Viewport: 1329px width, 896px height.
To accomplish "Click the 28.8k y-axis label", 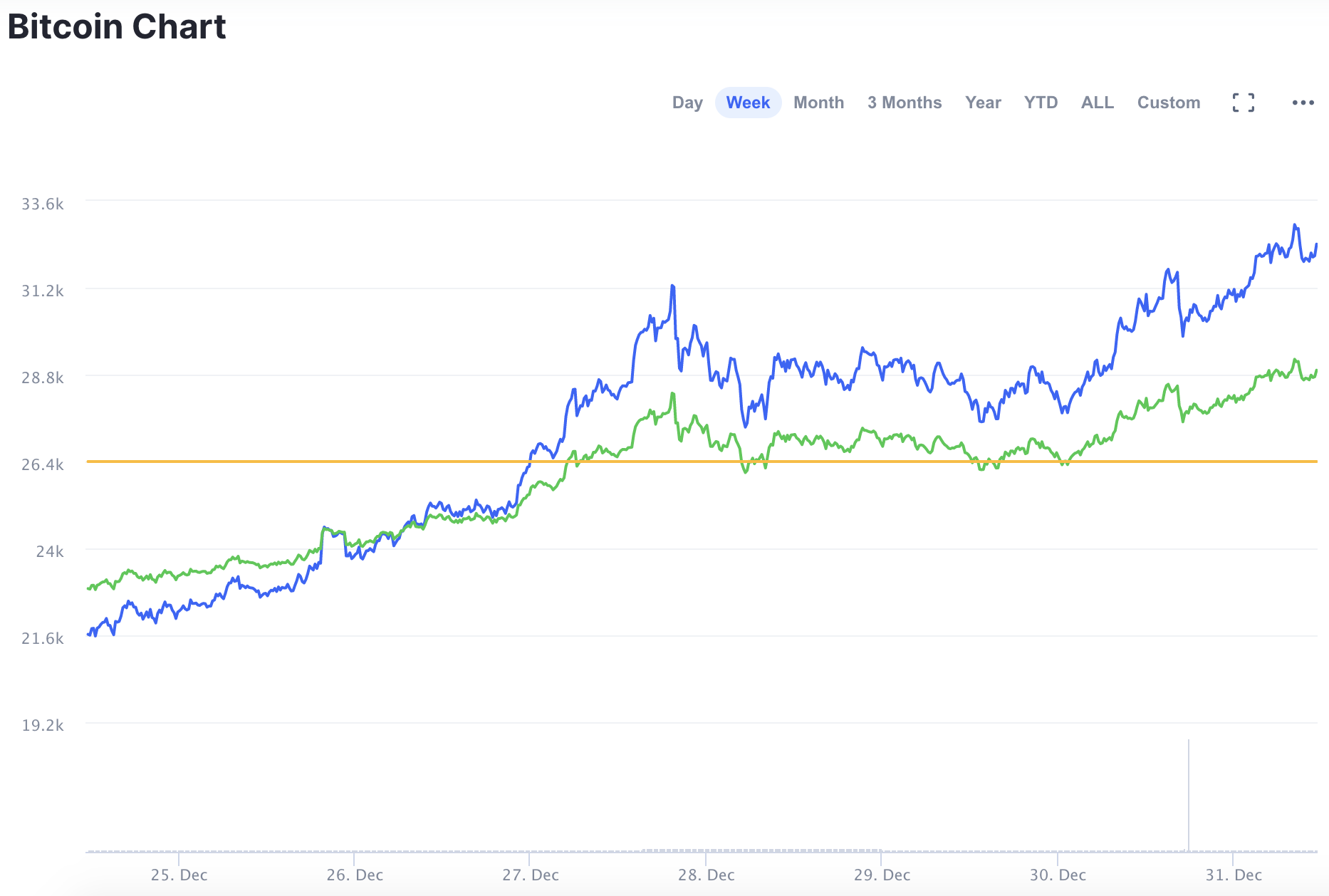I will click(x=43, y=378).
